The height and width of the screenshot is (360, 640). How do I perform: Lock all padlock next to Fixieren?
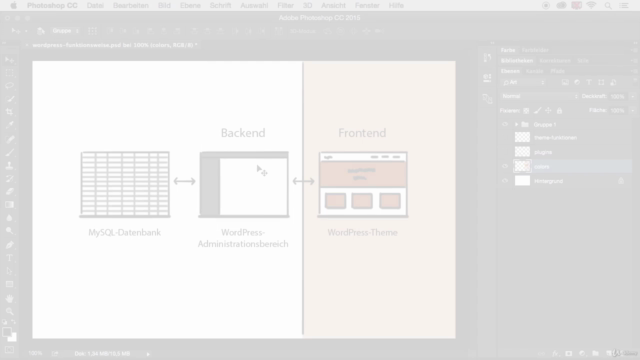point(559,111)
